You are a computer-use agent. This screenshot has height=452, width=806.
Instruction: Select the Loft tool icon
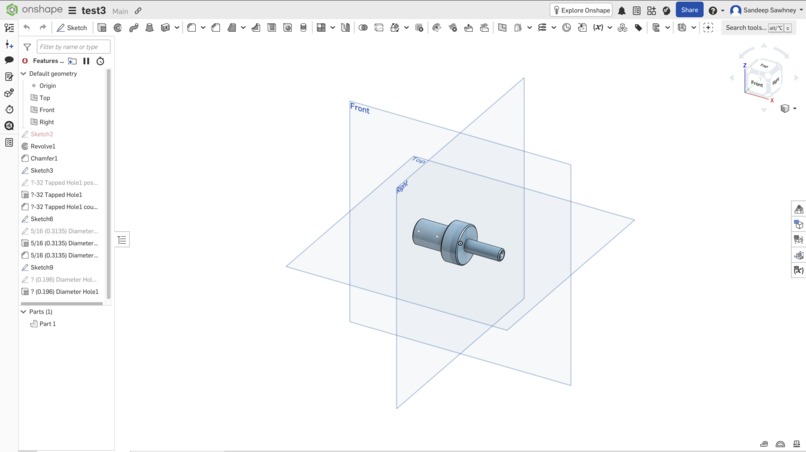(150, 28)
